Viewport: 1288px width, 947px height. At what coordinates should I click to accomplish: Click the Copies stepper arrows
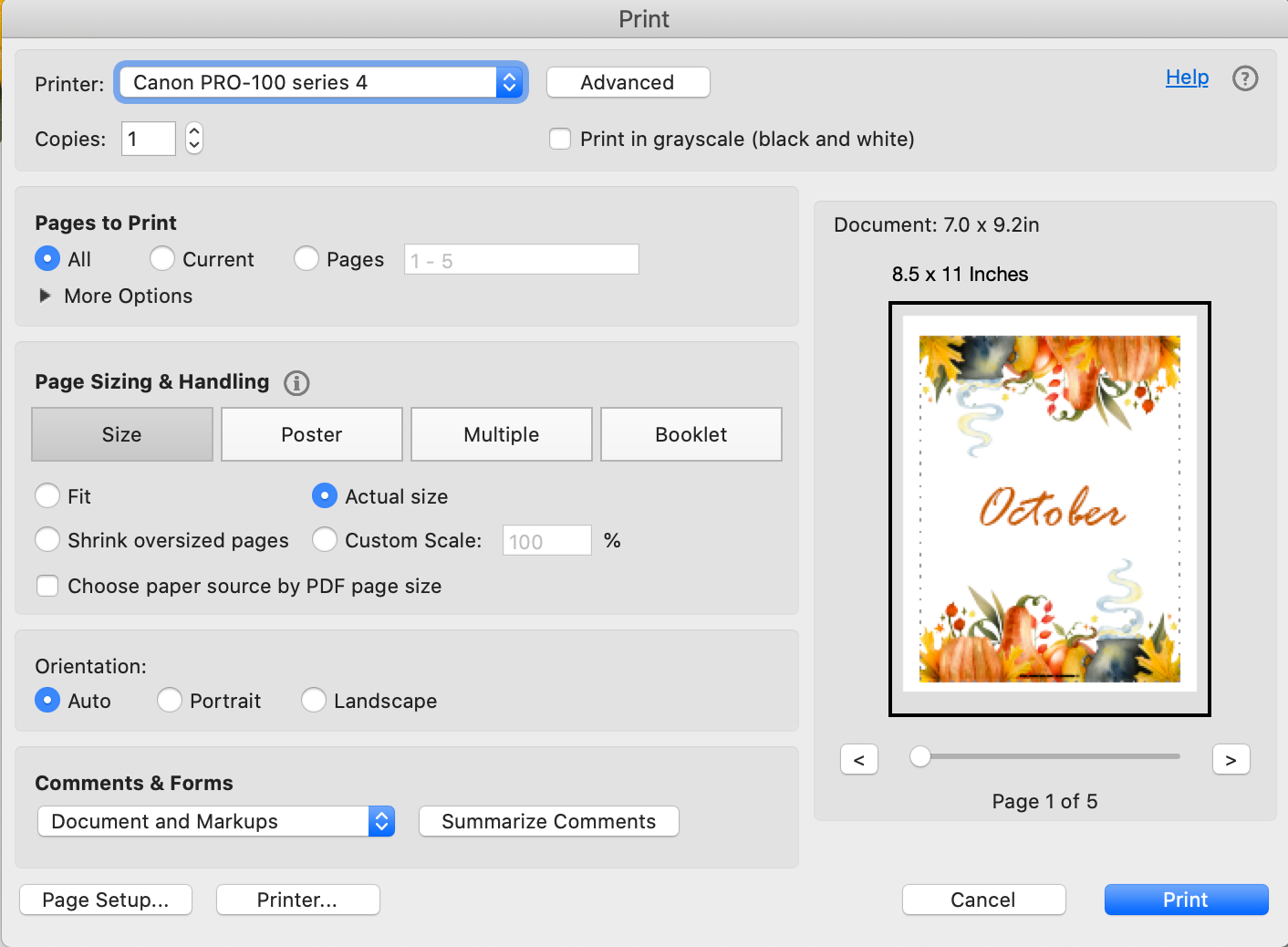click(x=194, y=139)
